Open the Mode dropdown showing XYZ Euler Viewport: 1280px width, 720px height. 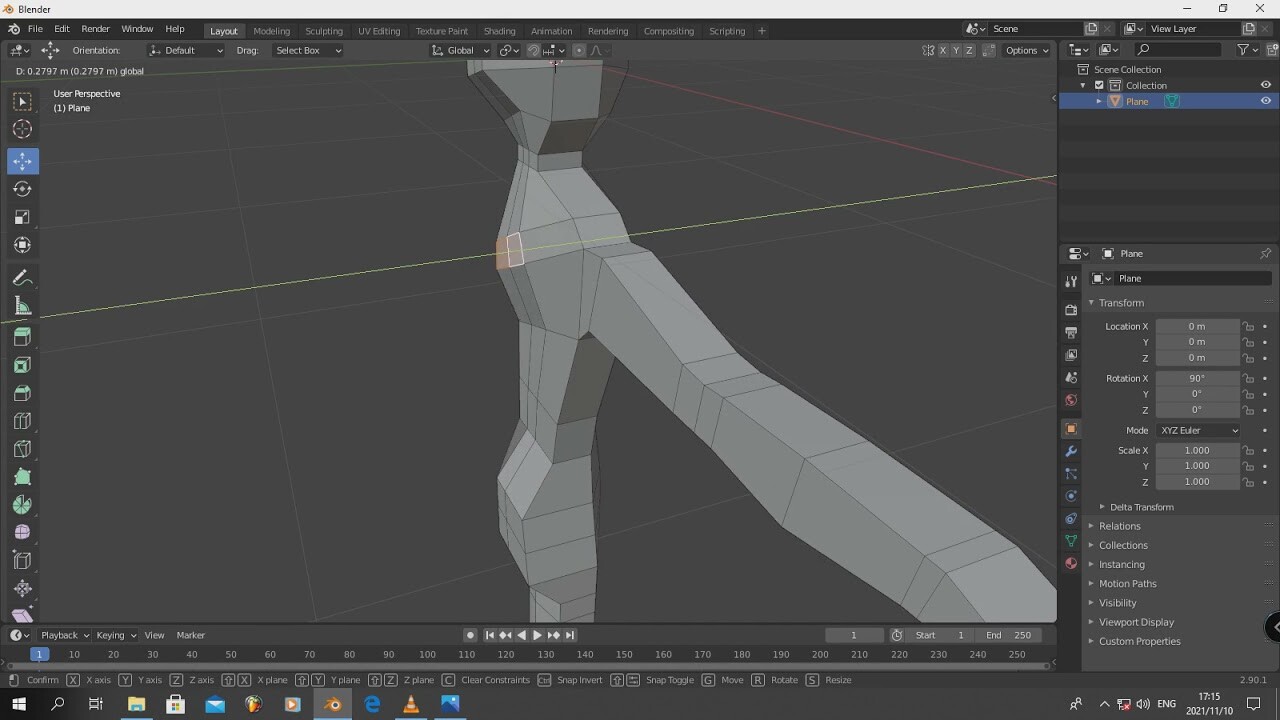(x=1198, y=430)
